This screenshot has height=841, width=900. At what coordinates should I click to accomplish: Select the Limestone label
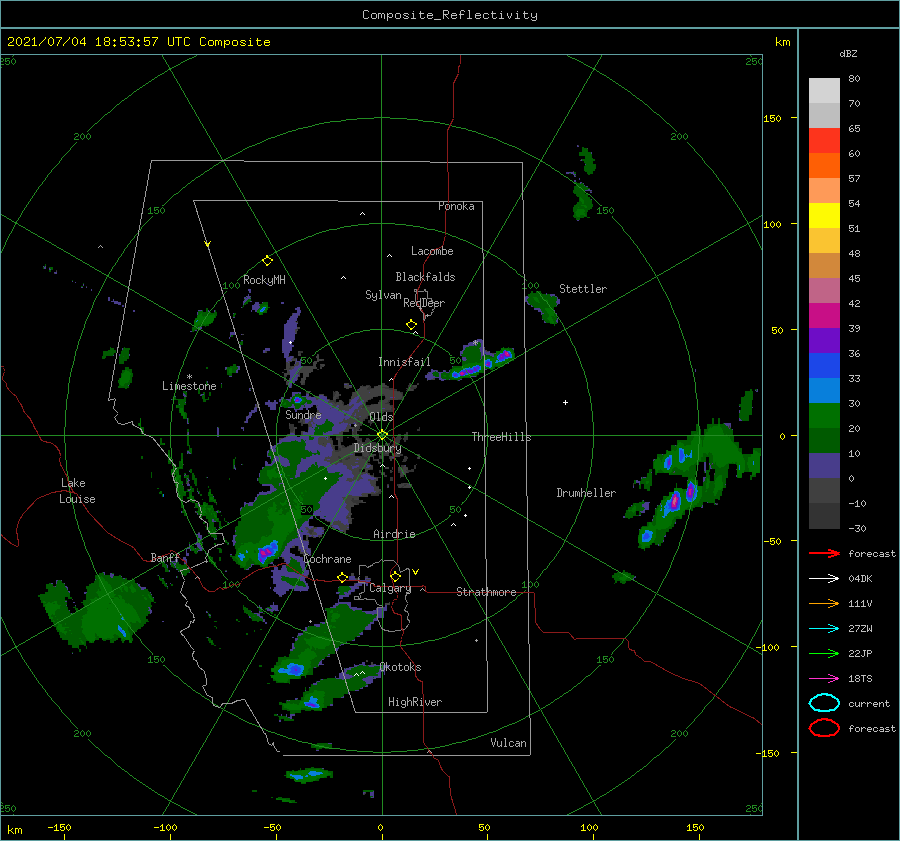pos(189,386)
